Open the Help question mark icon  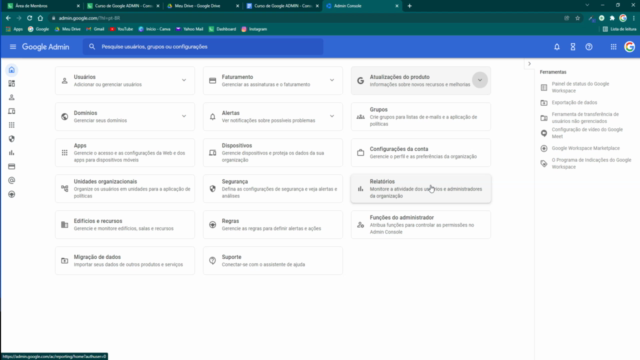[589, 47]
